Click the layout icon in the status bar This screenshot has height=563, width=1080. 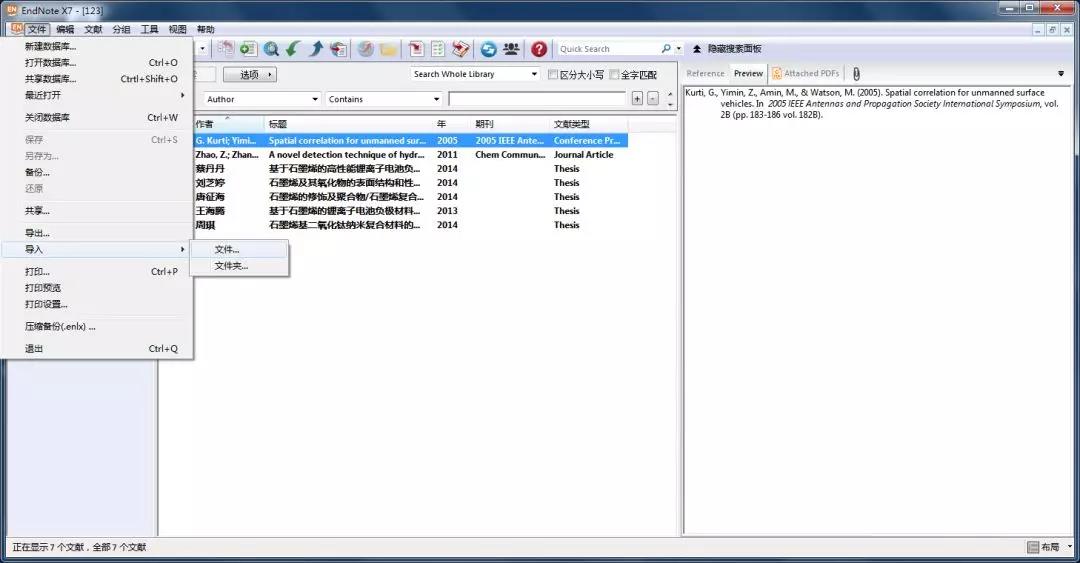1032,547
